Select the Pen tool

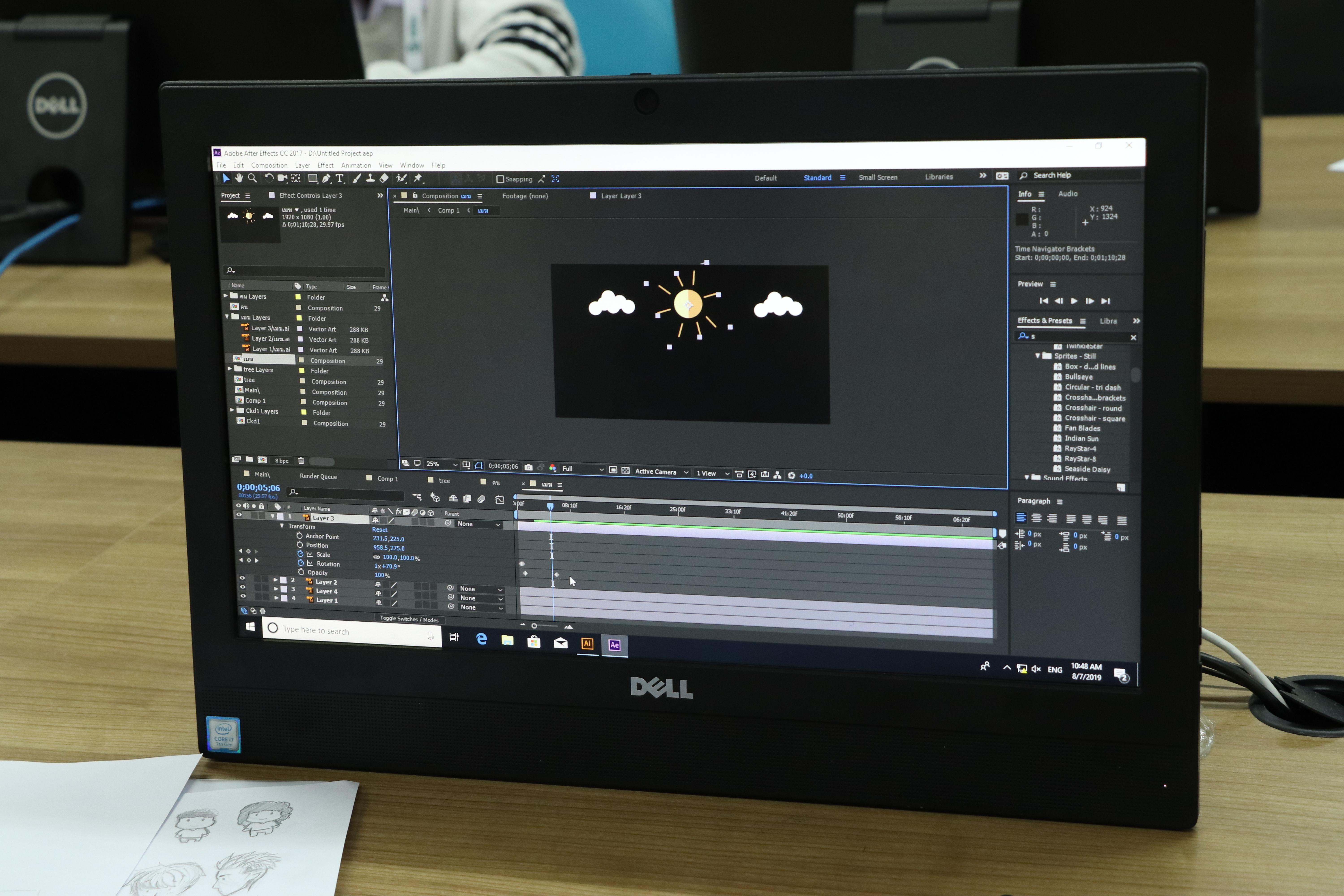(x=326, y=178)
